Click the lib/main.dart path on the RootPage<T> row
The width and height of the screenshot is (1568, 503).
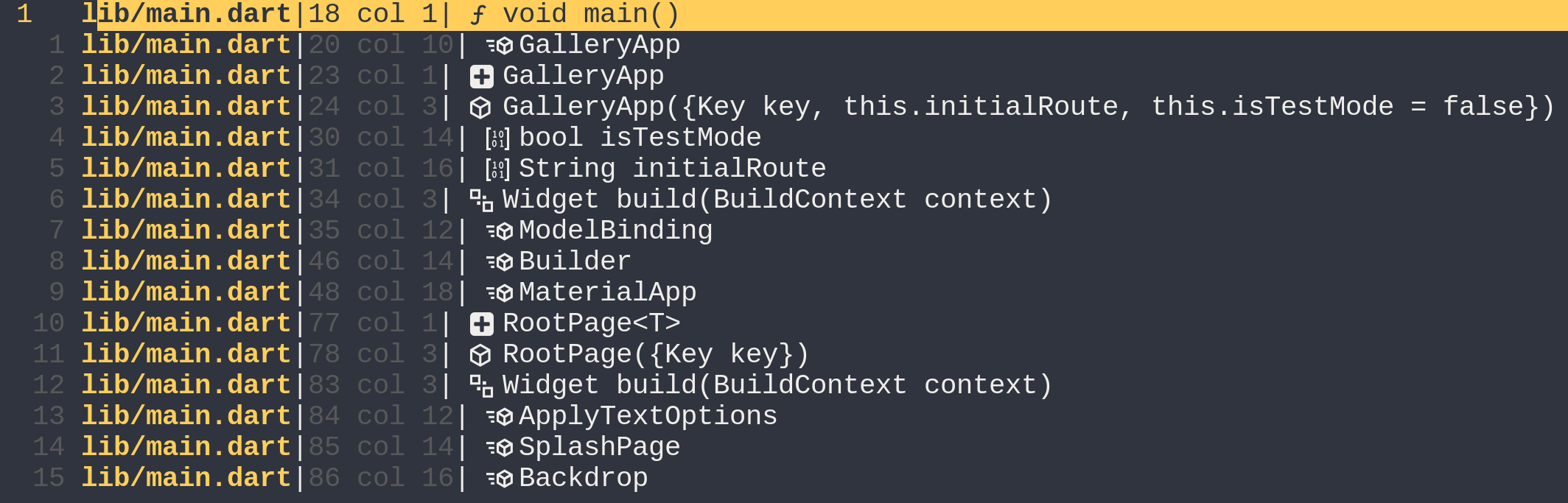coord(186,323)
